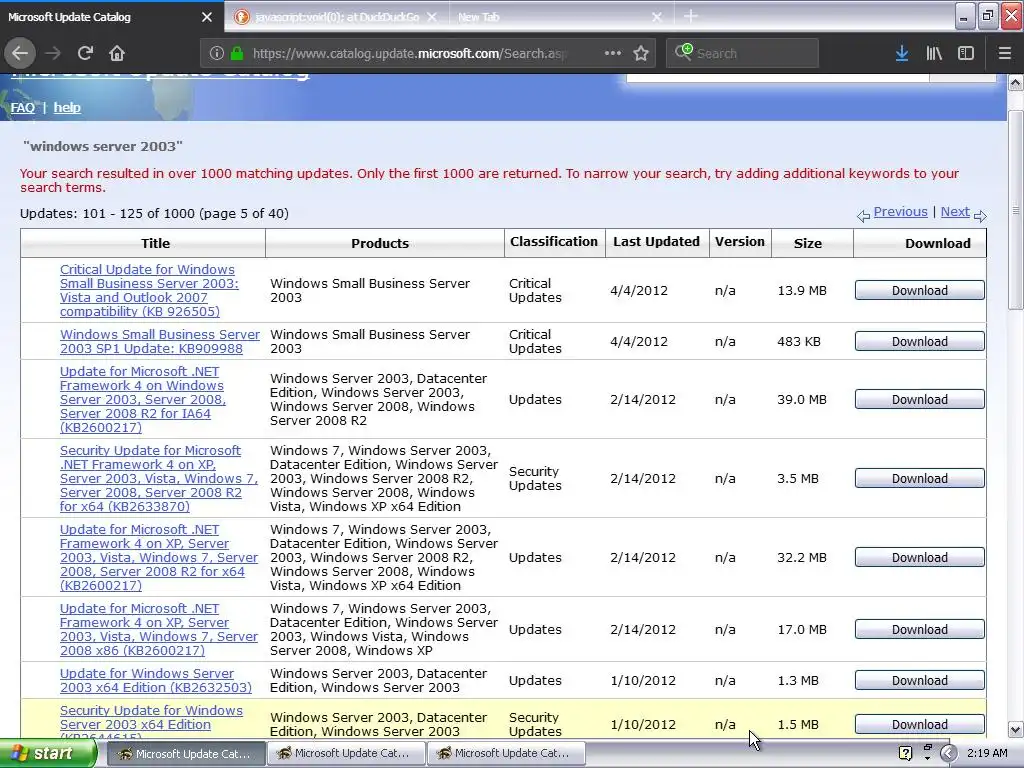Image resolution: width=1024 pixels, height=768 pixels.
Task: Click the 483 KB size cell
Action: click(x=799, y=342)
